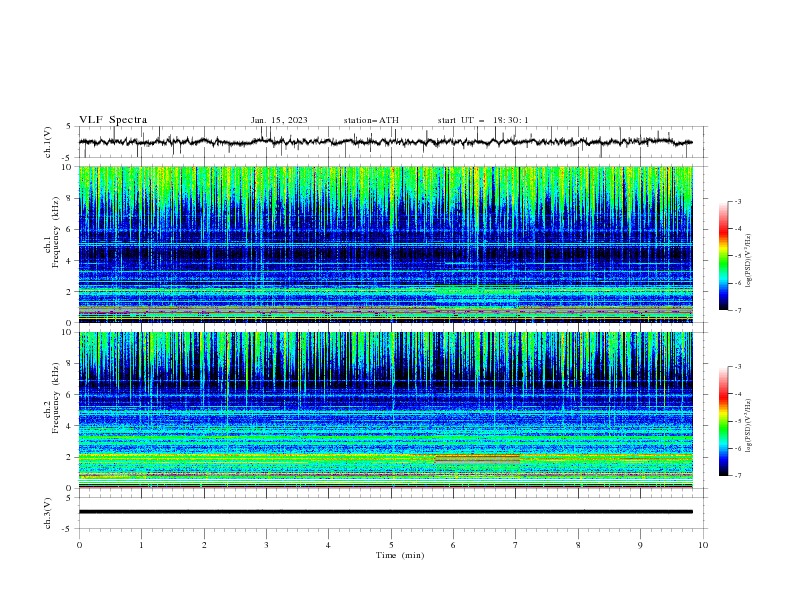This screenshot has height=612, width=792.
Task: Click the "station=ATH" label
Action: tap(371, 120)
